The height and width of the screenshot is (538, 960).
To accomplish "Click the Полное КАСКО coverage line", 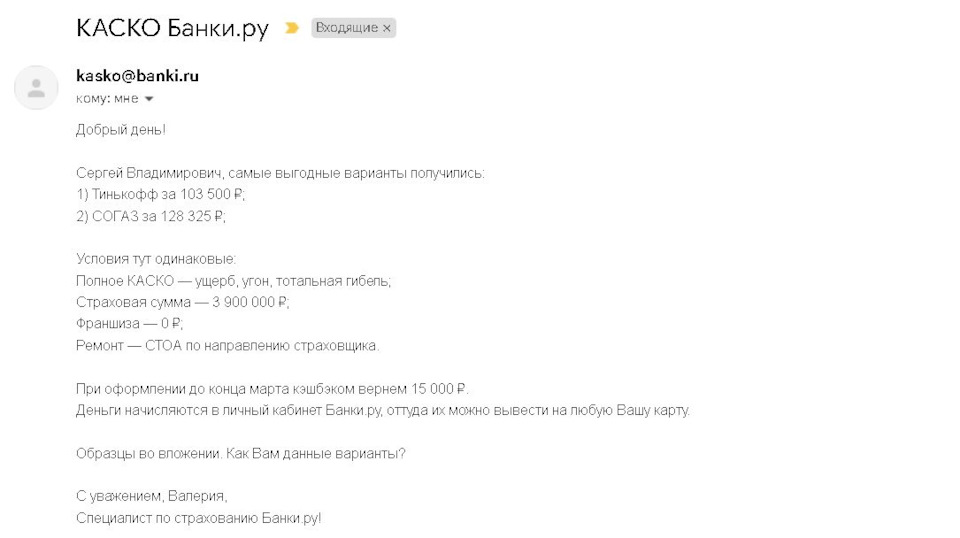I will point(233,281).
